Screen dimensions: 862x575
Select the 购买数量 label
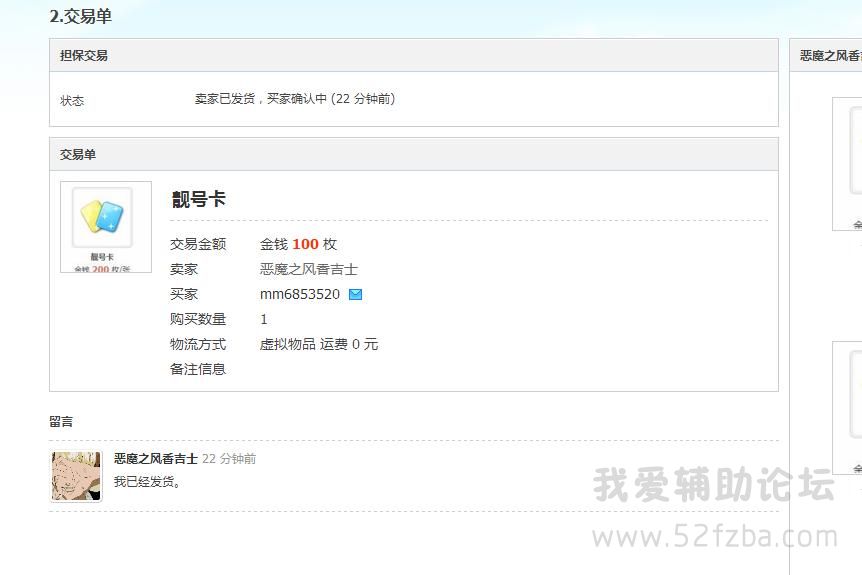[198, 319]
